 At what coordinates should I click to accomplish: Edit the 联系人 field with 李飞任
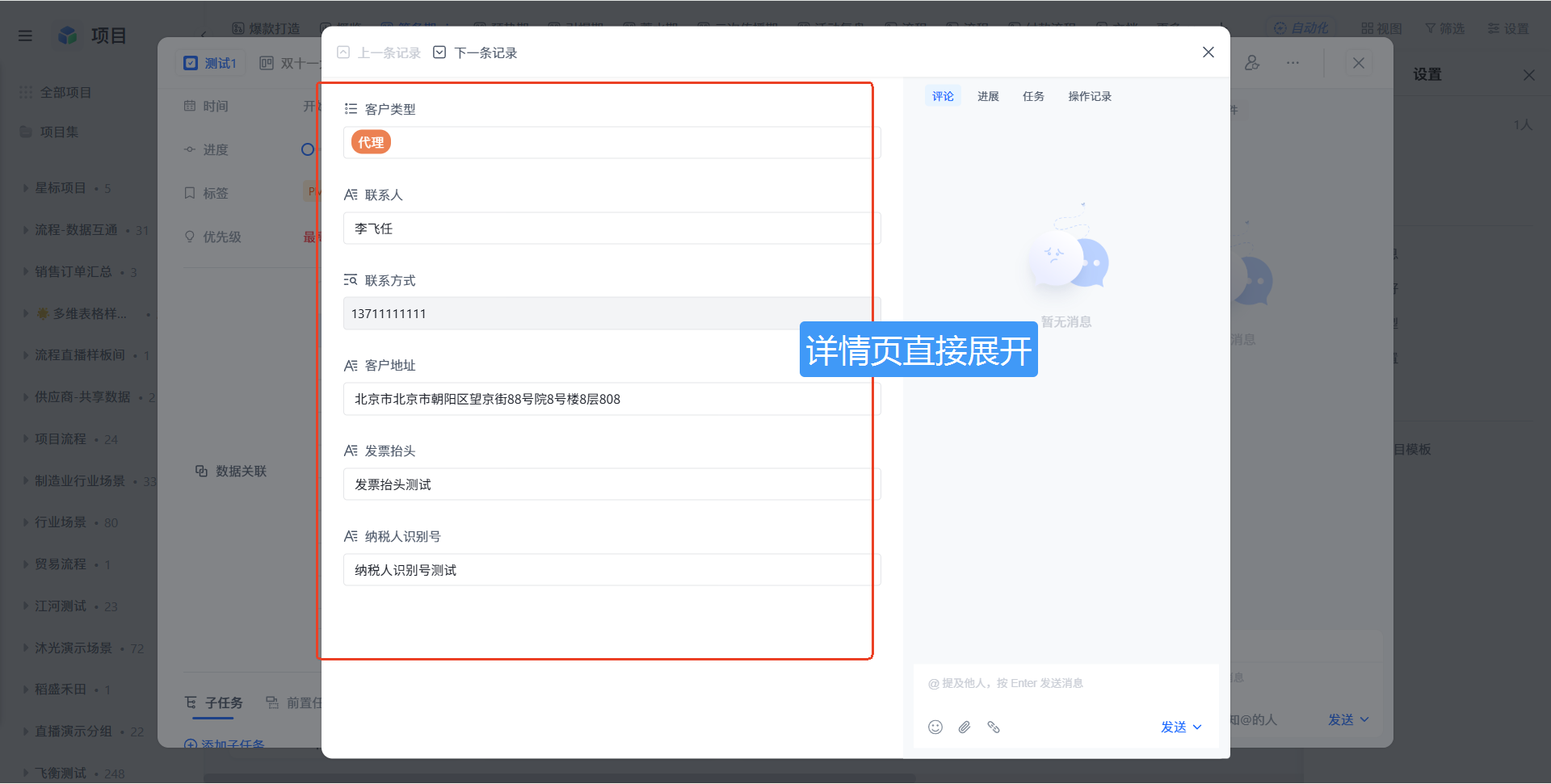[x=612, y=228]
